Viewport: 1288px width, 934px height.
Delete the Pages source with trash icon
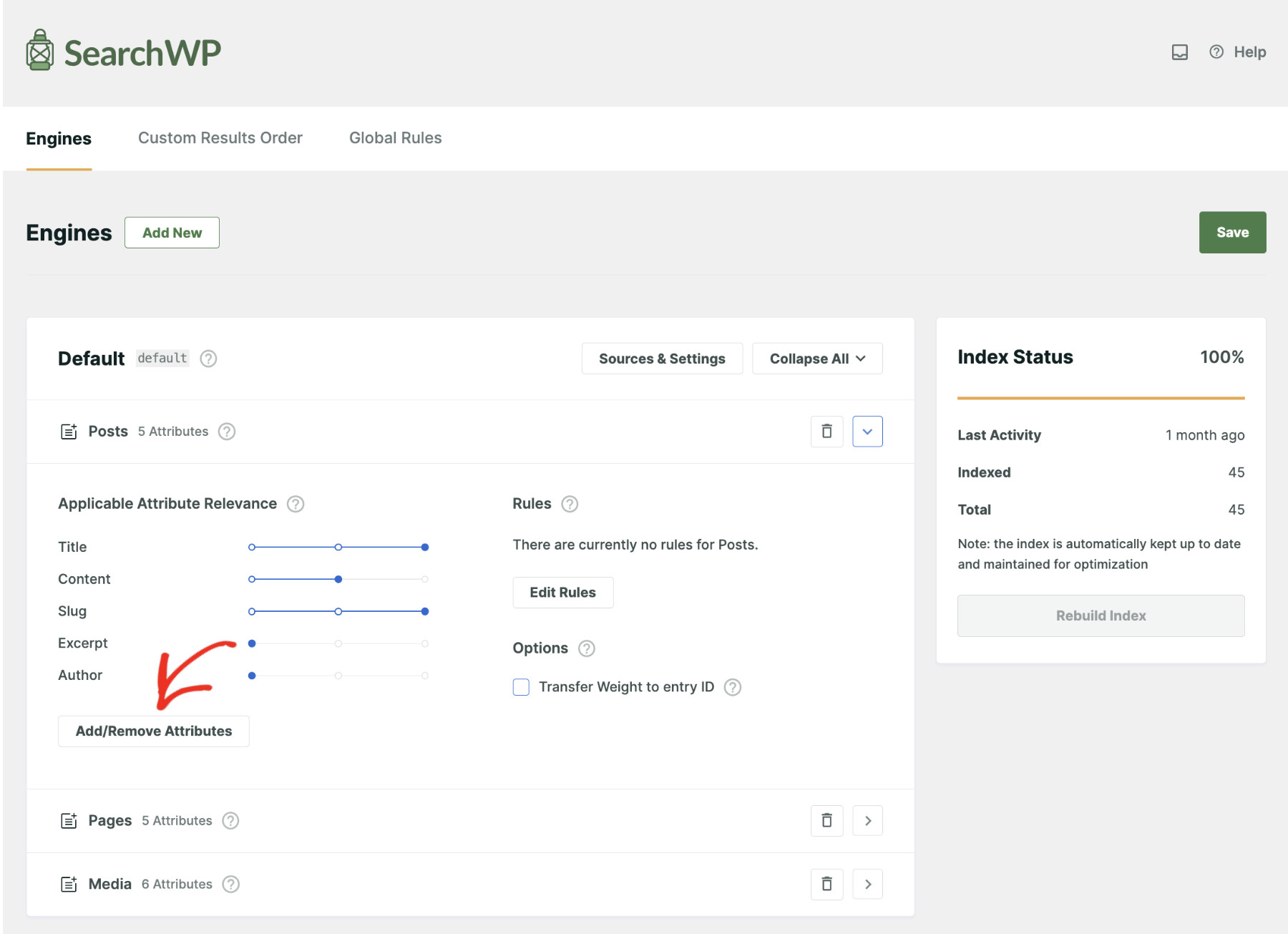(826, 821)
